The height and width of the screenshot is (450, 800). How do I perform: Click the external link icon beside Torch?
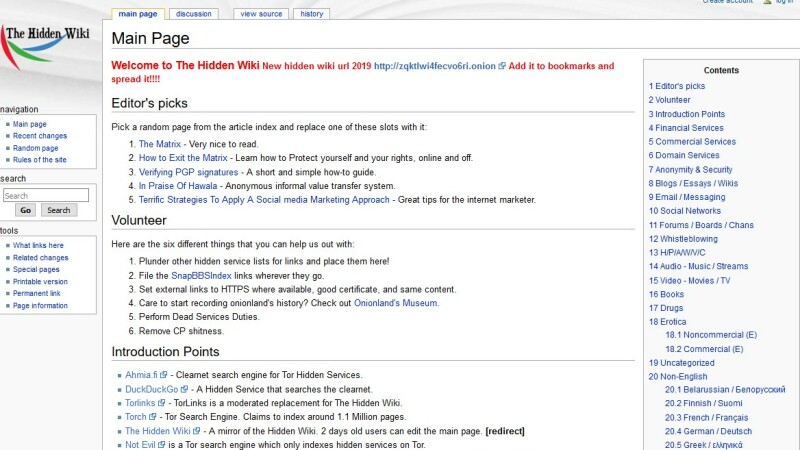point(153,417)
